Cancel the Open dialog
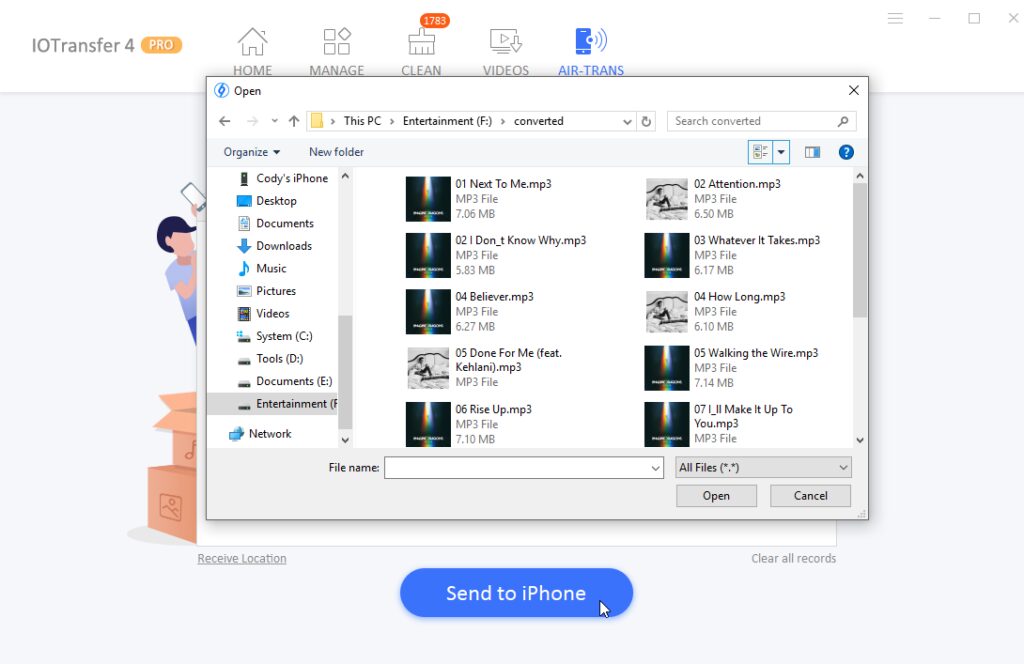This screenshot has width=1024, height=664. click(810, 496)
